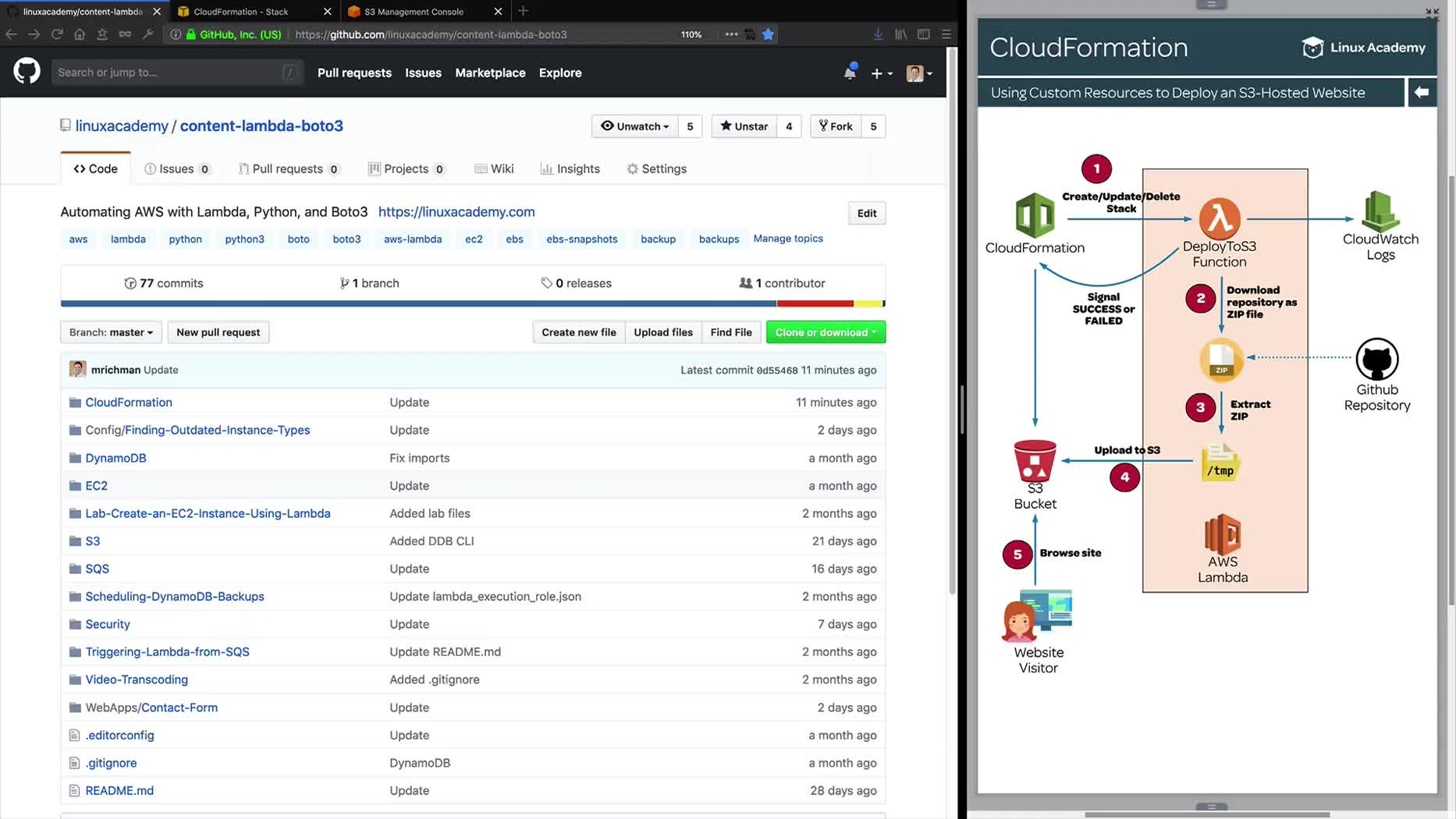Click the Linux Academy logo on slide
The width and height of the screenshot is (1456, 819).
(x=1364, y=48)
